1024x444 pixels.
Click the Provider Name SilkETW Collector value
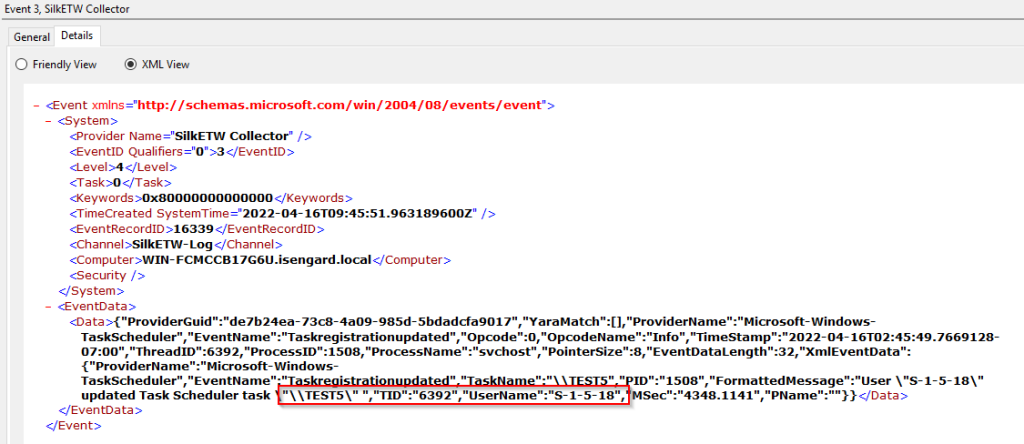coord(232,136)
